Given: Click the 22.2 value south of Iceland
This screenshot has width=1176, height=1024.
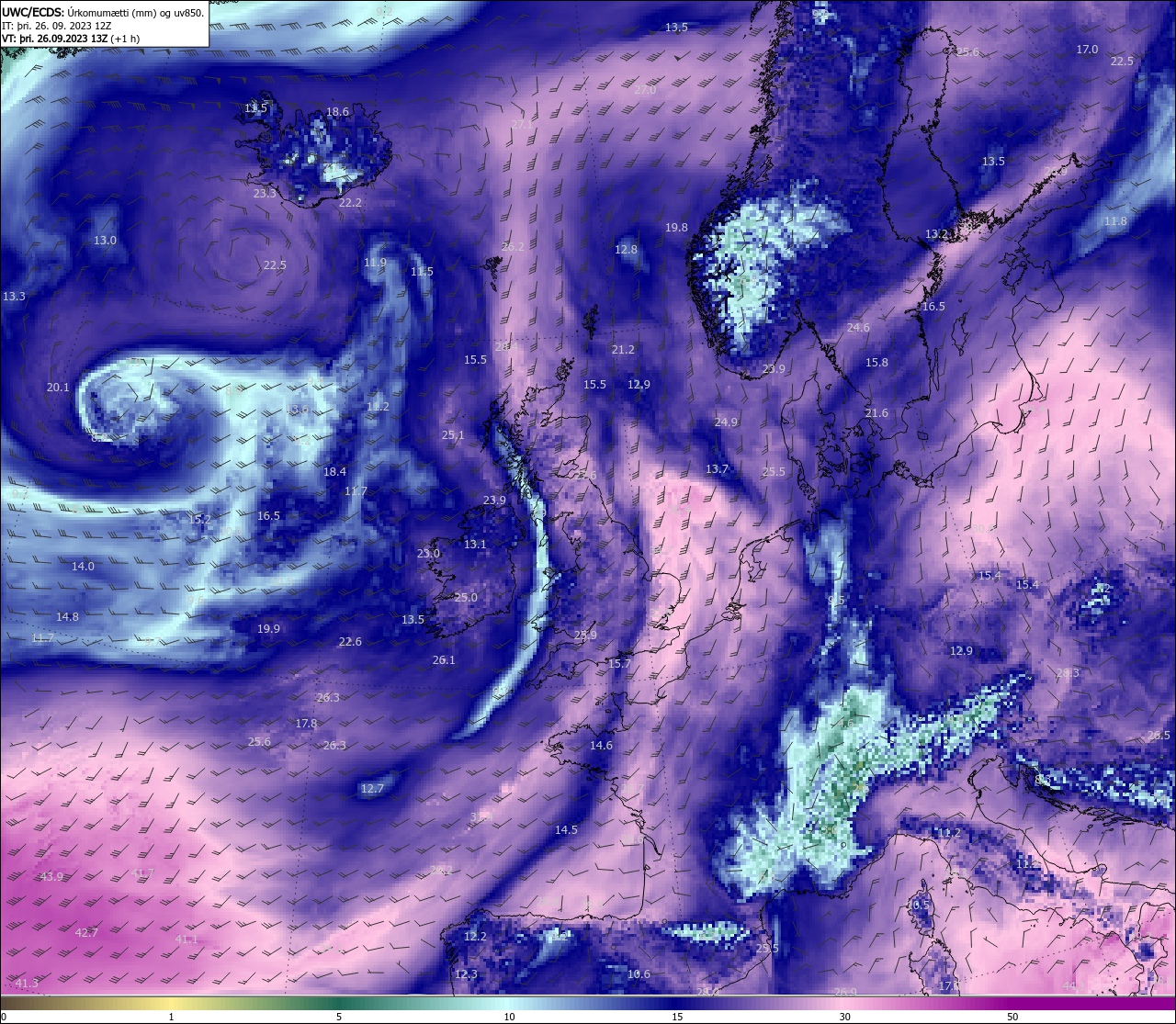Looking at the screenshot, I should tap(350, 202).
